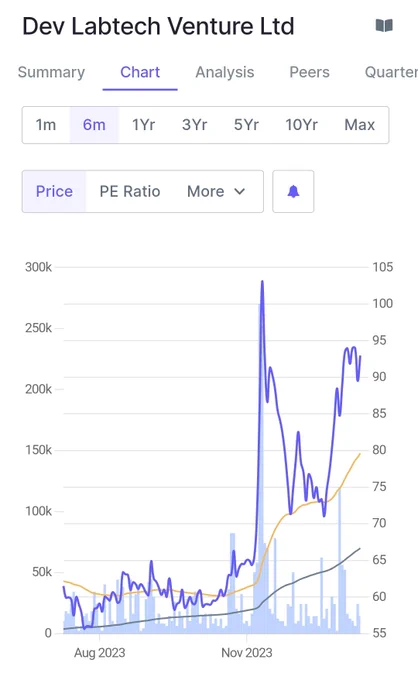Switch to the Summary tab

(x=51, y=72)
